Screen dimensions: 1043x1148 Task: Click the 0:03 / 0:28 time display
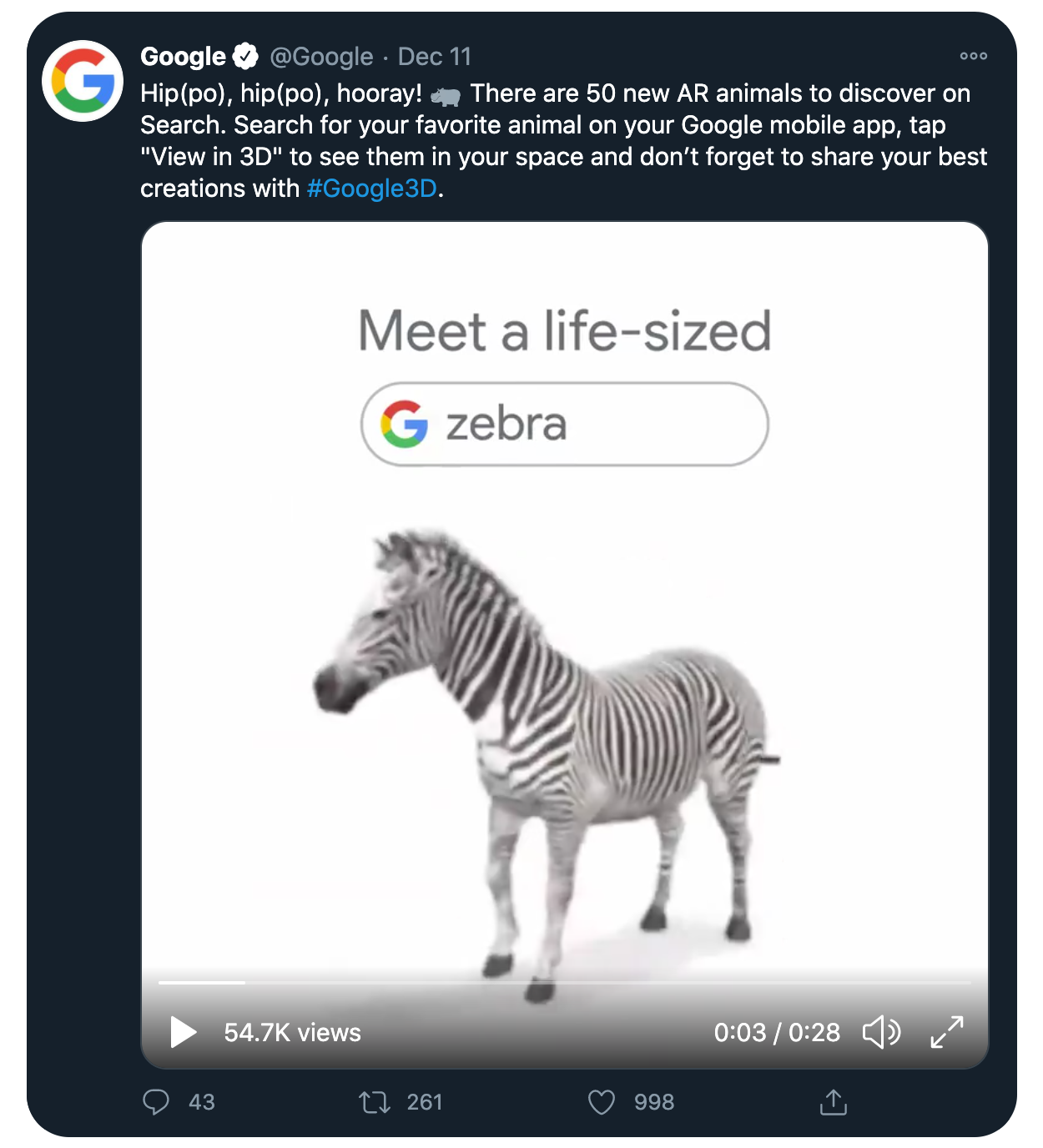point(777,1032)
